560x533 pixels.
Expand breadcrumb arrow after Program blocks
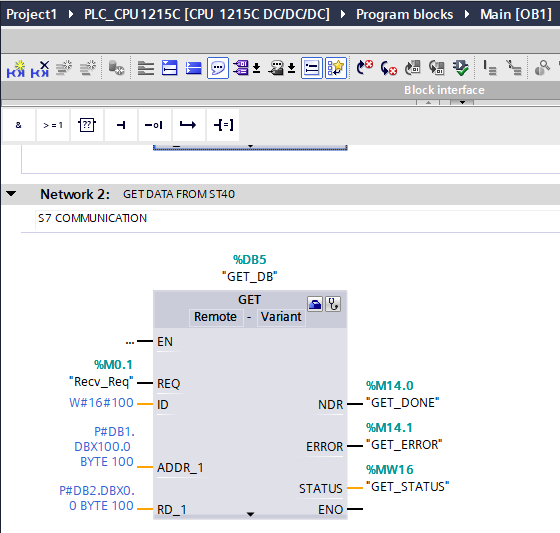click(467, 14)
